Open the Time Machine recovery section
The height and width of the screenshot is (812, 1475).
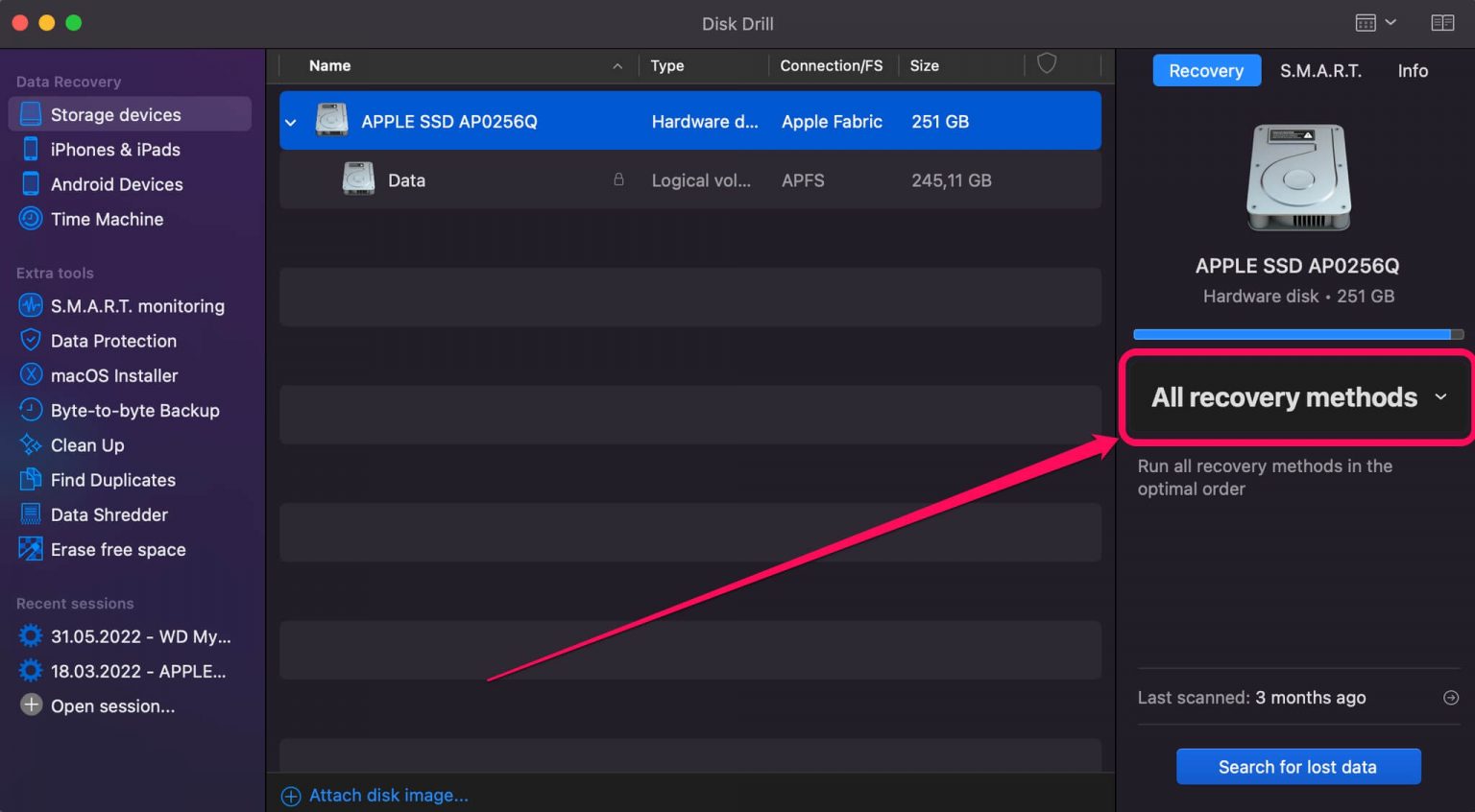click(107, 219)
